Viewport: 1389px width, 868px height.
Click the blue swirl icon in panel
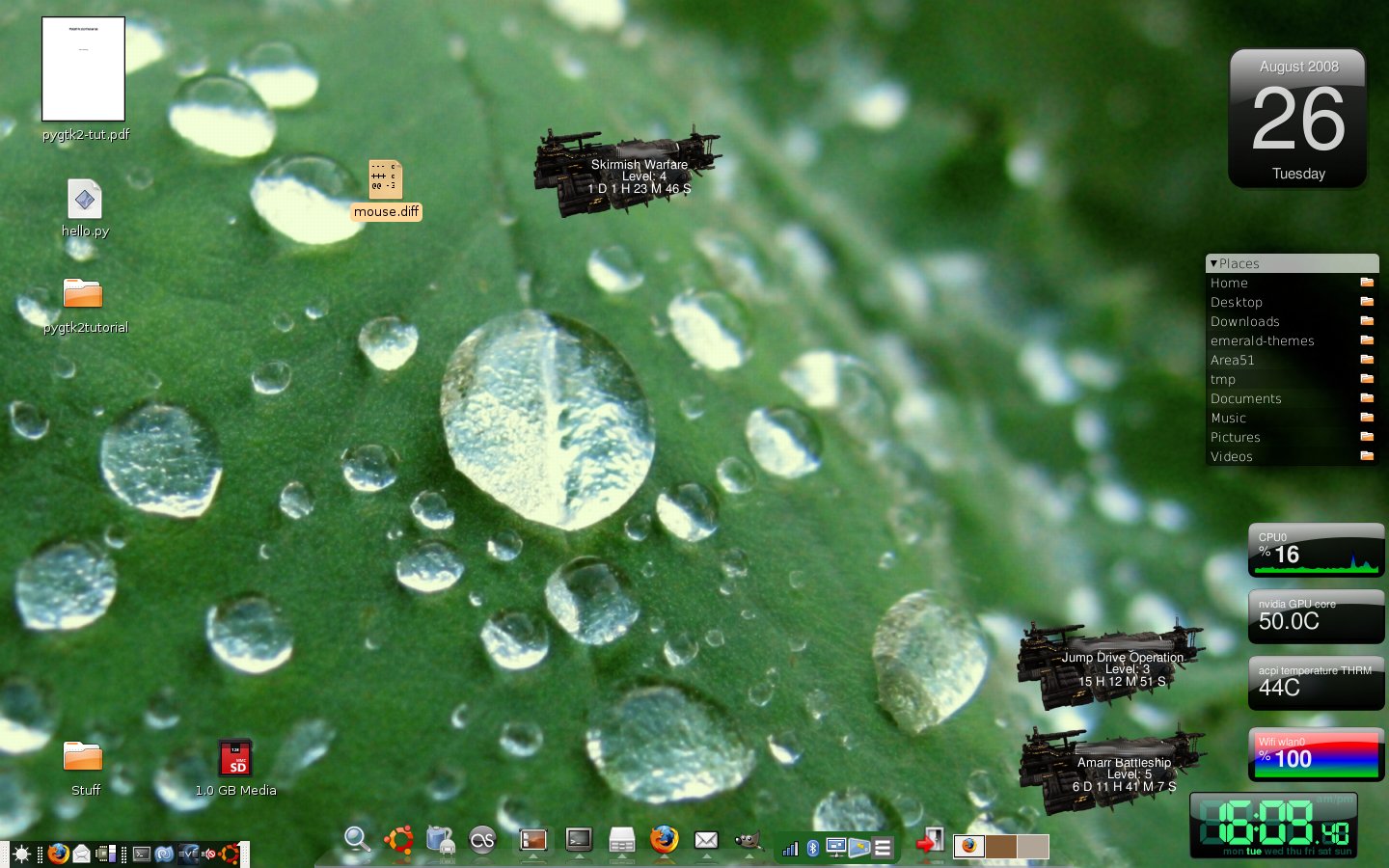pyautogui.click(x=164, y=854)
